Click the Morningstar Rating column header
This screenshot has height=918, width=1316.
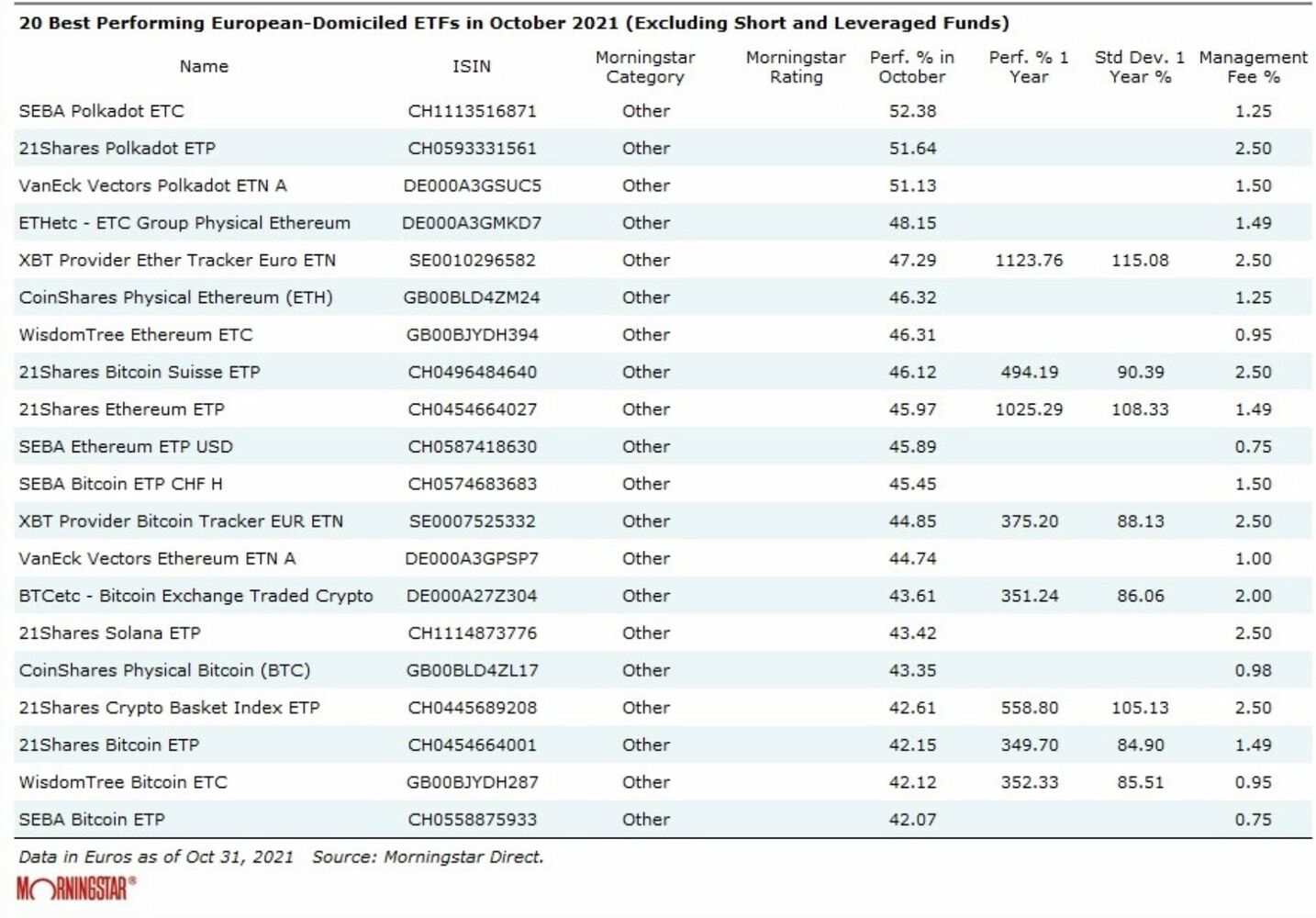click(x=796, y=67)
